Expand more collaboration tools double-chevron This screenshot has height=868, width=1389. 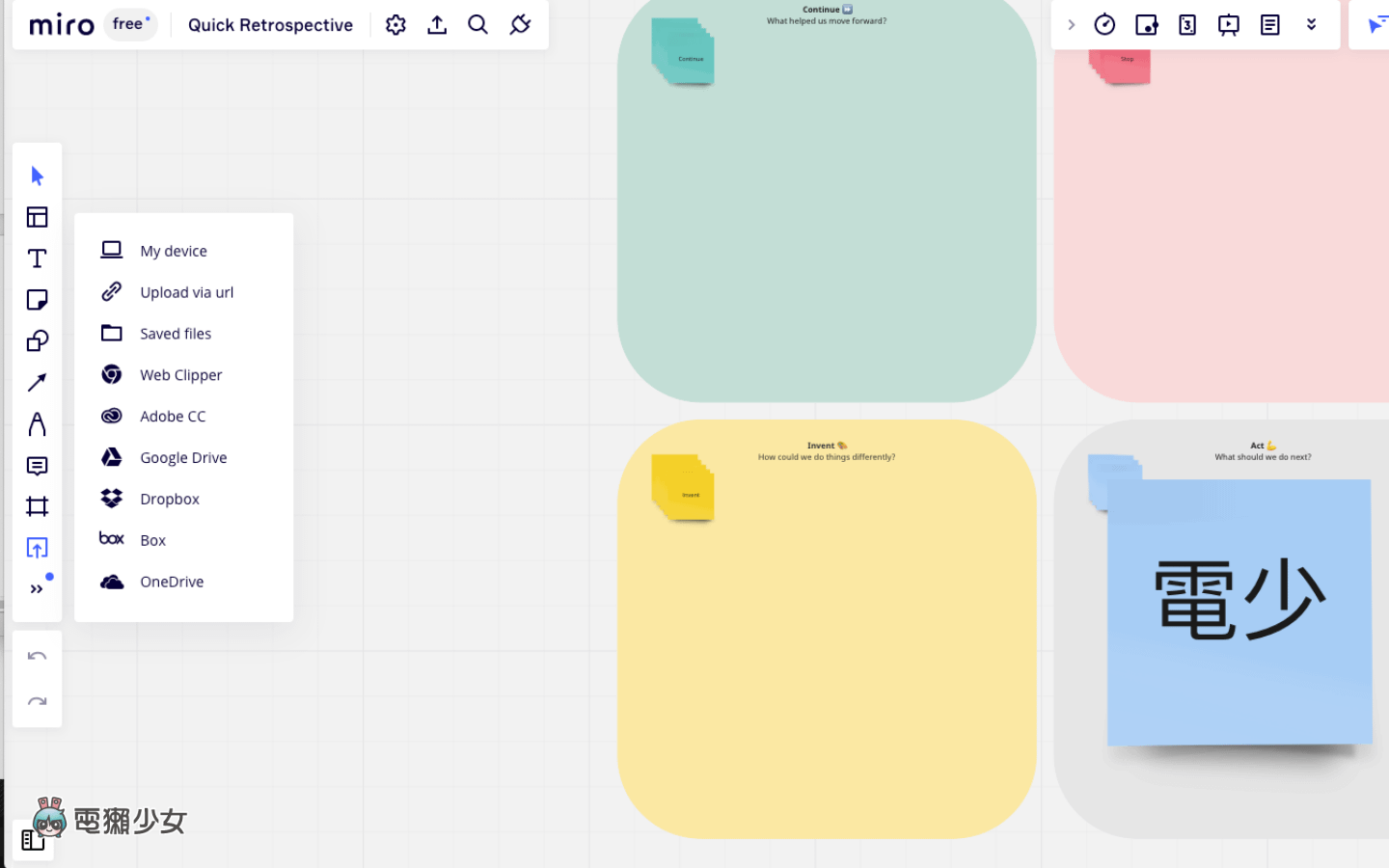point(1311,25)
